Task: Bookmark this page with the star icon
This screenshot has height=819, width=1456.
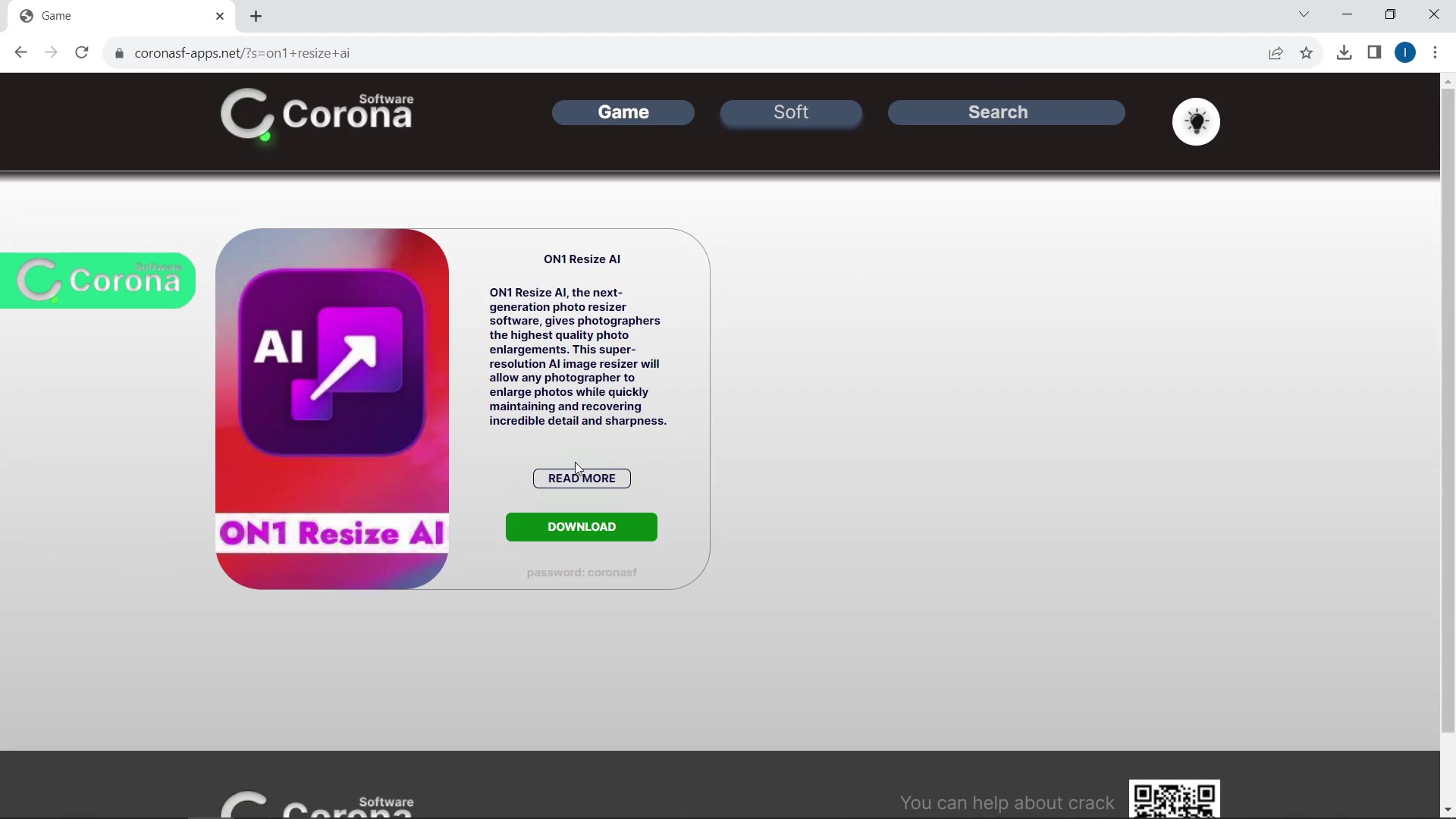Action: click(x=1306, y=52)
